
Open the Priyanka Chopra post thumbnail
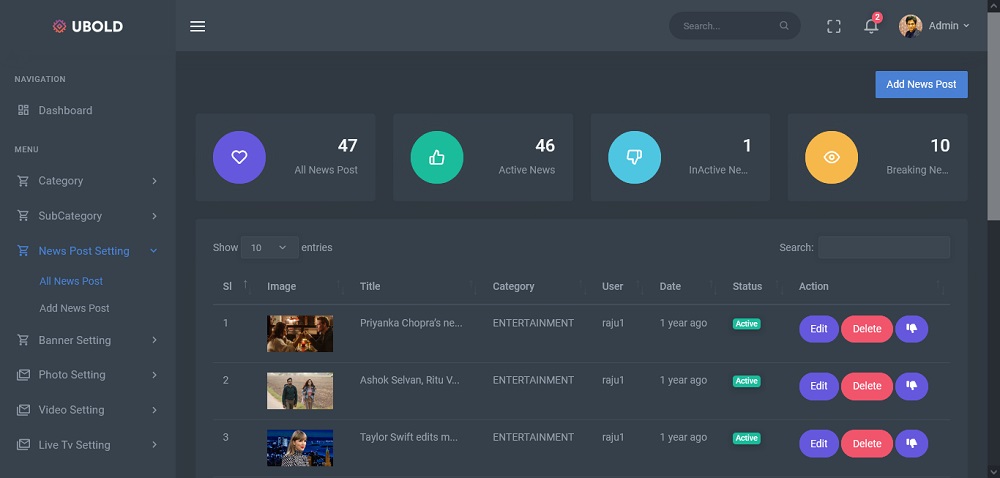pos(300,334)
